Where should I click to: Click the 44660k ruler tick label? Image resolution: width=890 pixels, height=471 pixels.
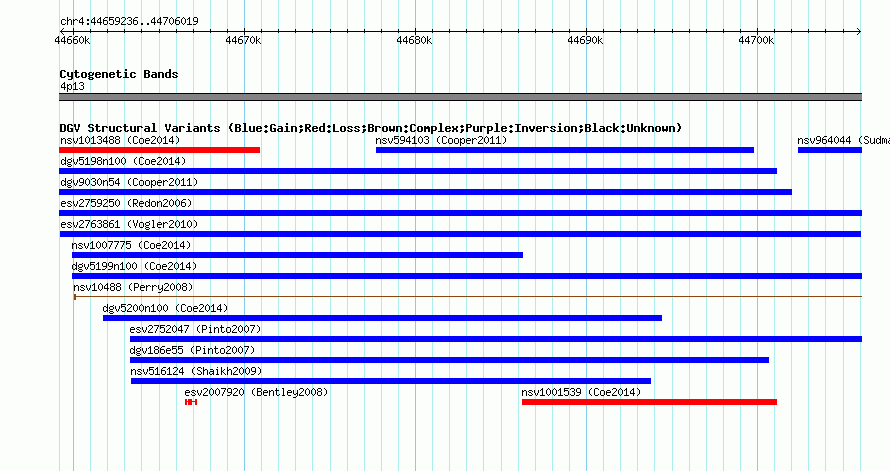72,40
